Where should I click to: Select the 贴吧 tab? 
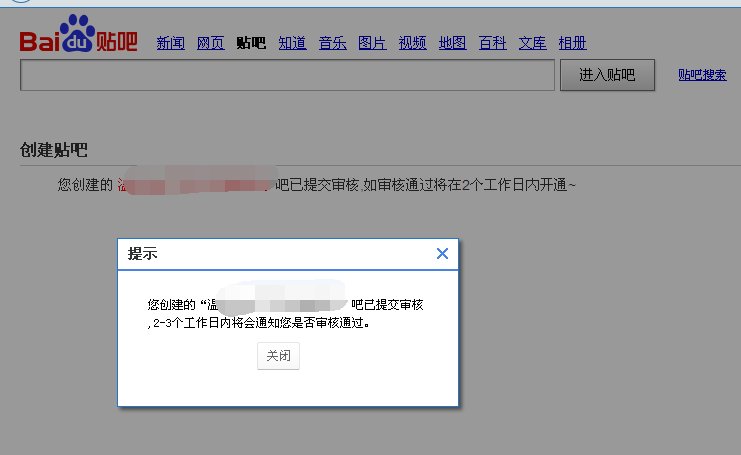coord(251,43)
